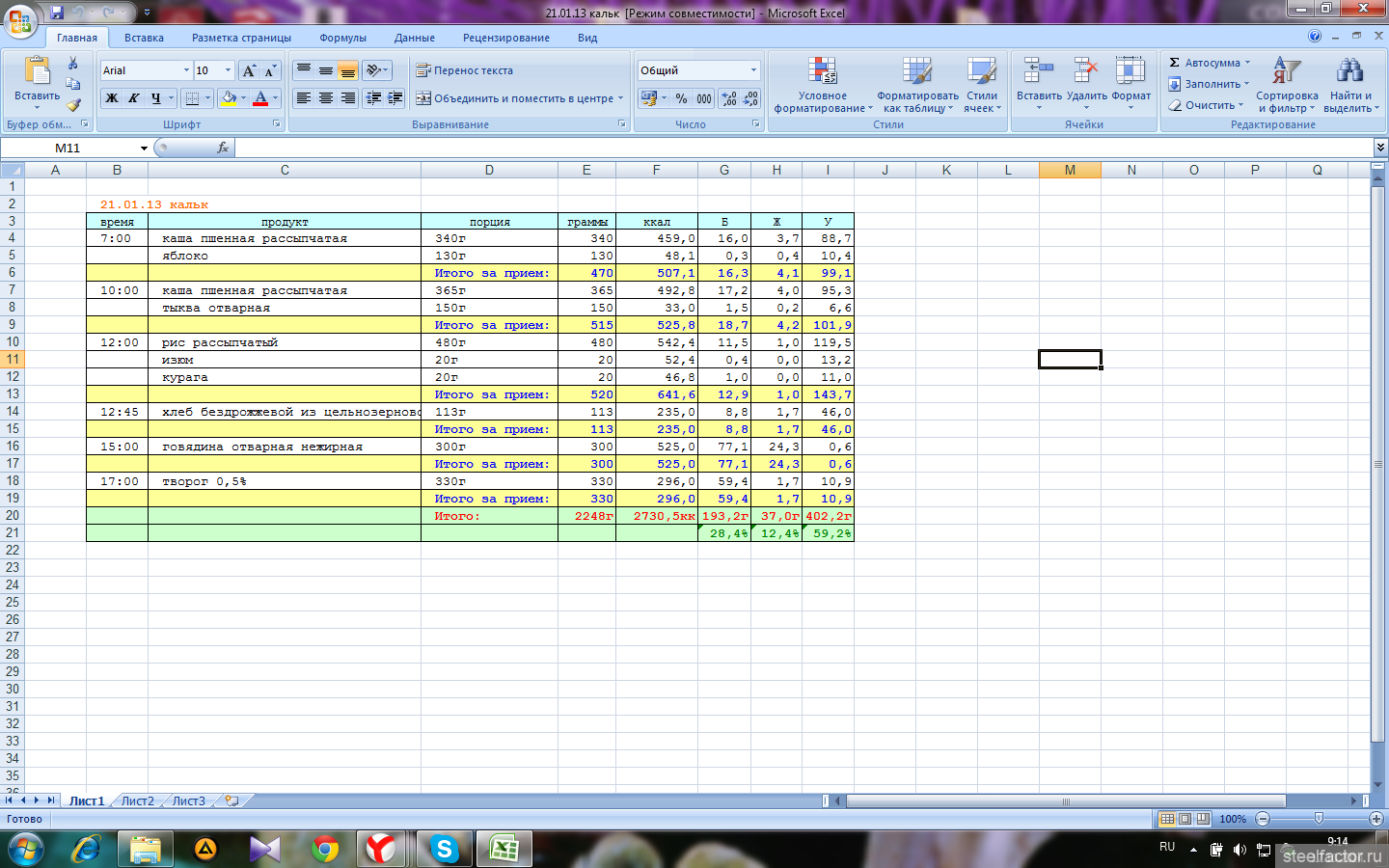
Task: Apply red font color A
Action: click(260, 98)
